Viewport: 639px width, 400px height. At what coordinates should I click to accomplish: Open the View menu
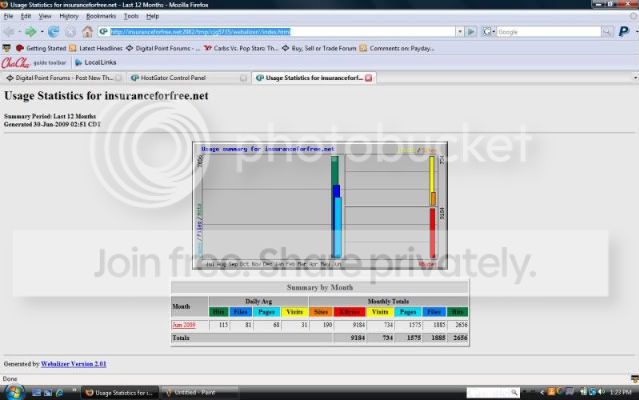coord(45,16)
